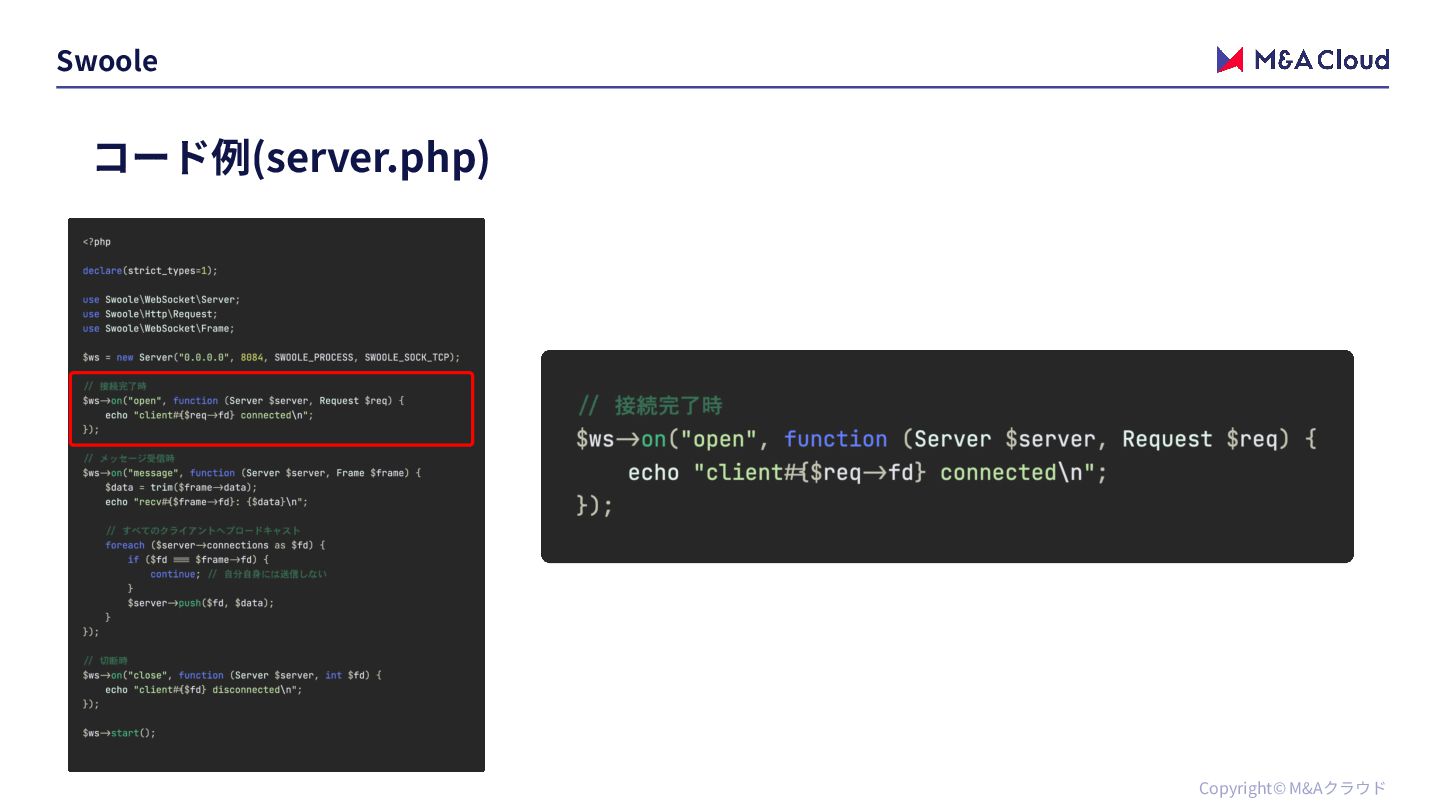Viewport: 1440px width, 810px height.
Task: Click the closing "});" in enlarged snippet
Action: click(594, 506)
